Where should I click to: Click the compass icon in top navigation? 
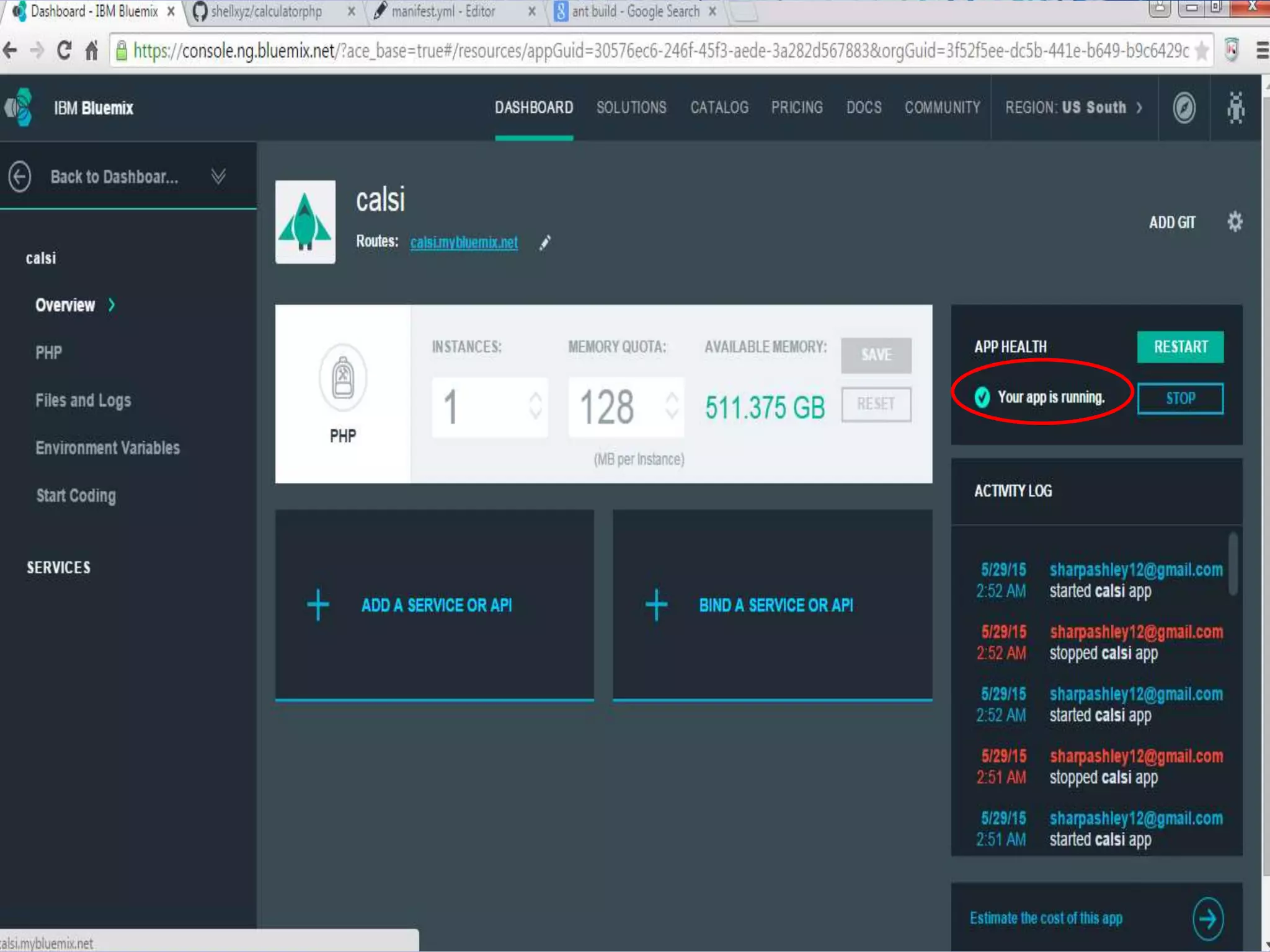pos(1184,108)
